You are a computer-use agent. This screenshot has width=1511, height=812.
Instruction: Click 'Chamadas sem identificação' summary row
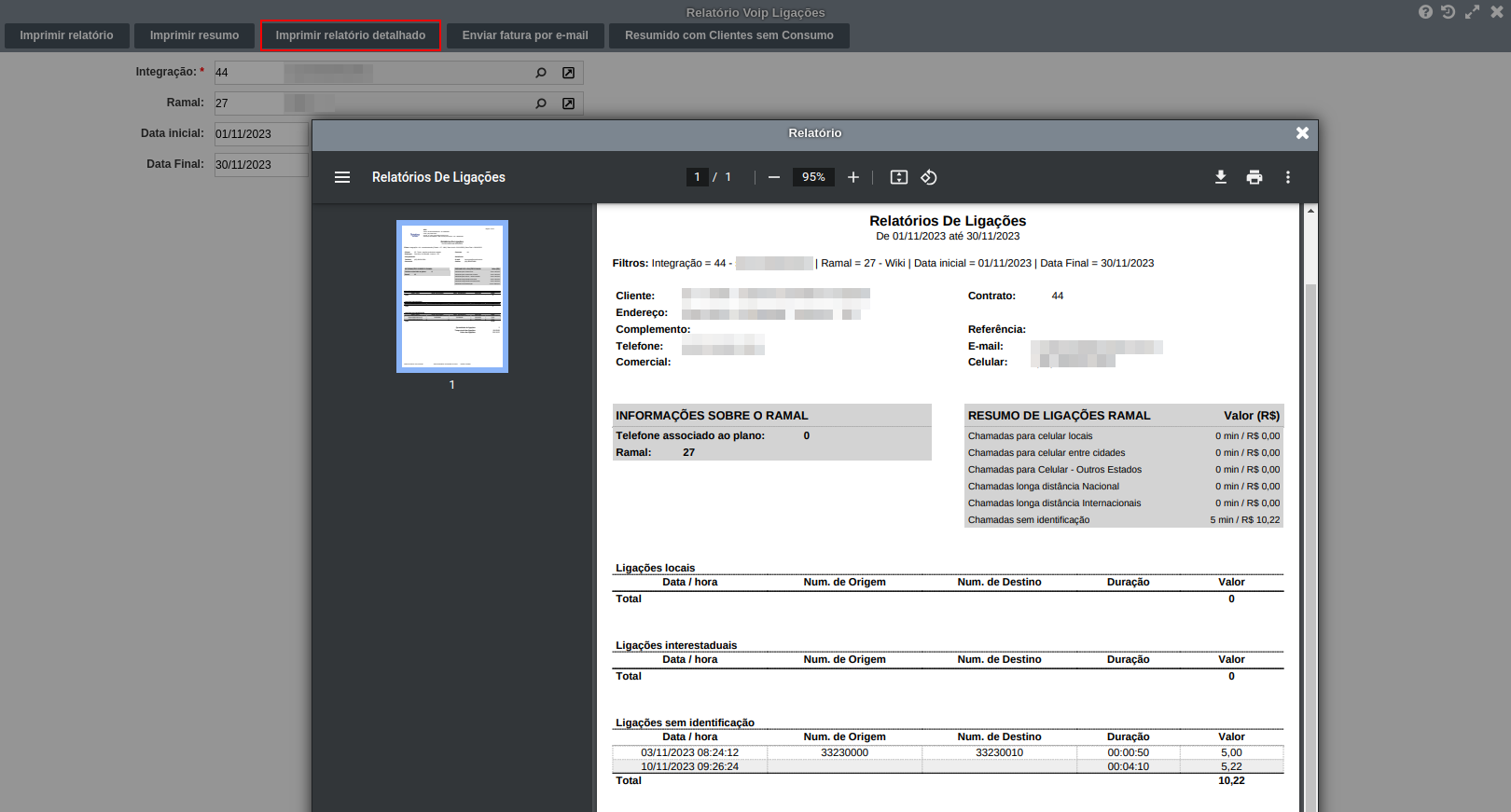pyautogui.click(x=1124, y=520)
